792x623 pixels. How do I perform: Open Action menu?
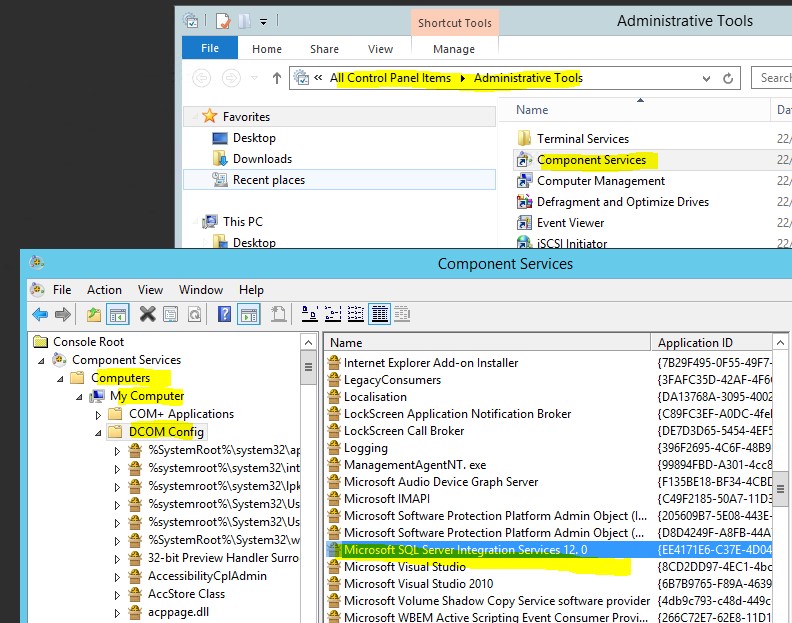pyautogui.click(x=104, y=290)
